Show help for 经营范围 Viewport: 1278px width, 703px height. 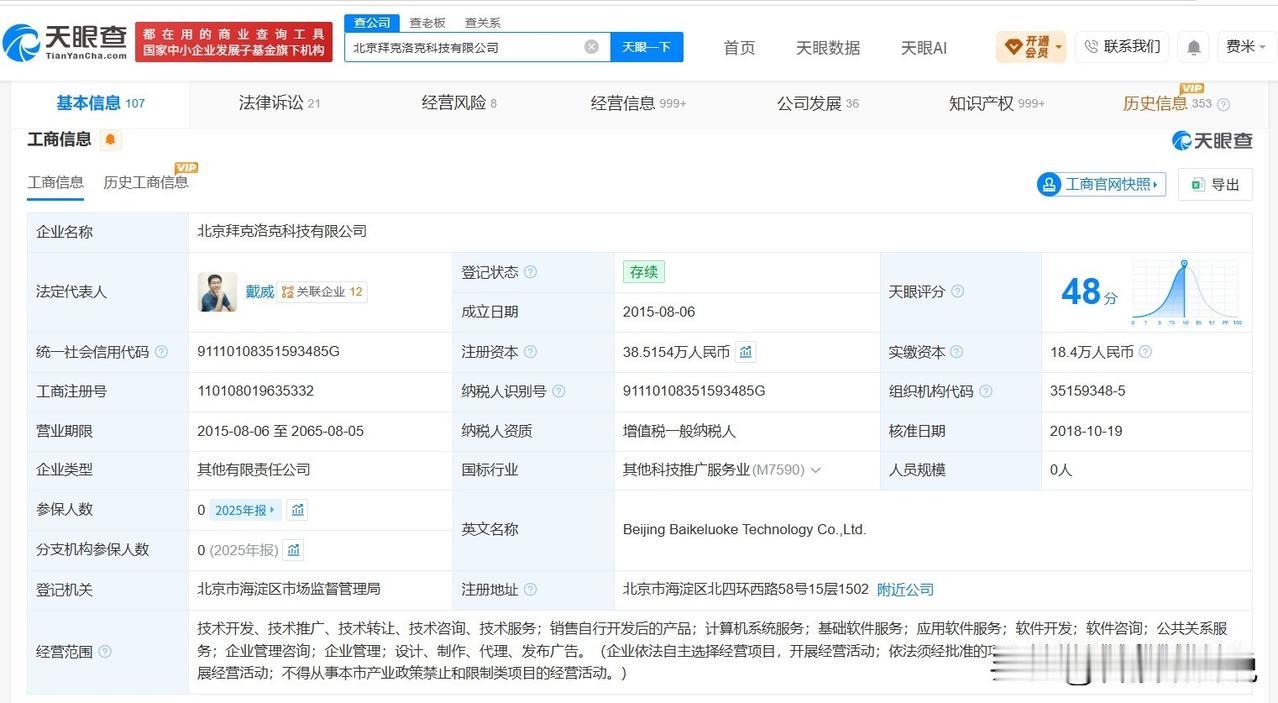point(105,652)
